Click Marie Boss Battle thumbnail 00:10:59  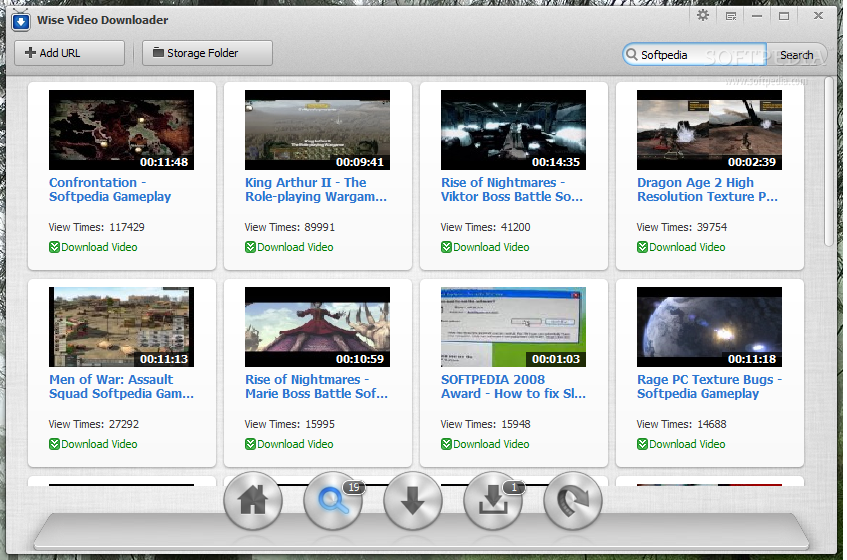[317, 327]
